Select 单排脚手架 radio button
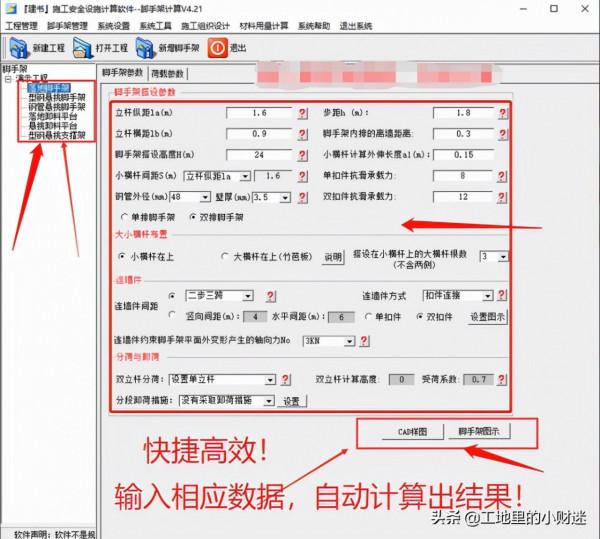Image resolution: width=600 pixels, height=539 pixels. pyautogui.click(x=124, y=217)
